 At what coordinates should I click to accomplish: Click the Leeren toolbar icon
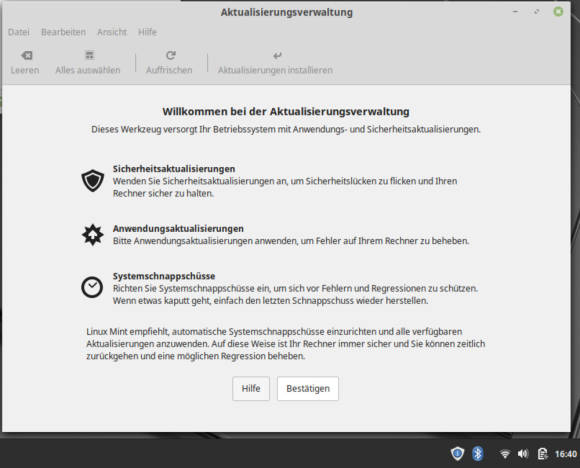click(x=27, y=55)
